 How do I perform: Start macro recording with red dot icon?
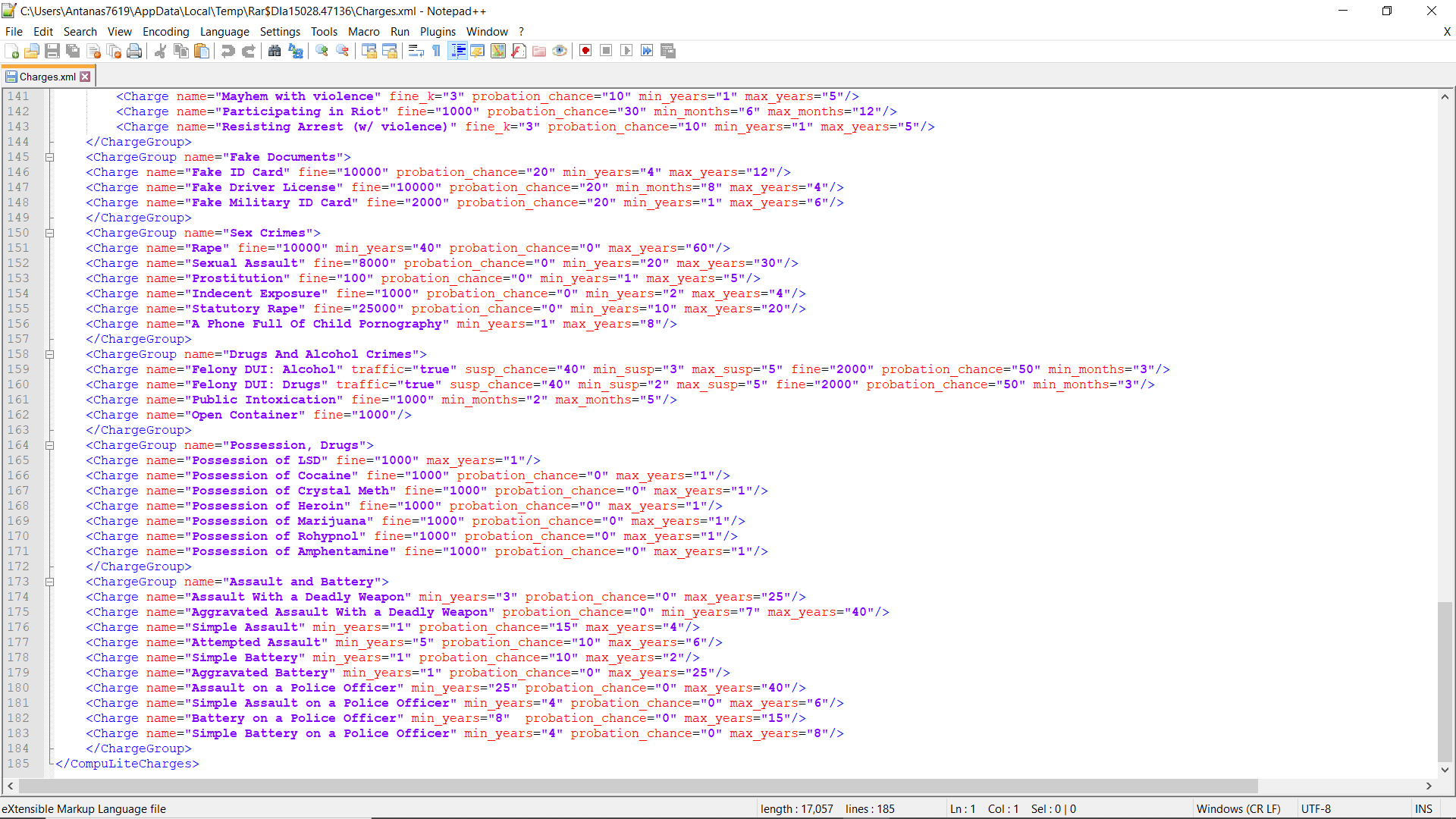coord(585,51)
